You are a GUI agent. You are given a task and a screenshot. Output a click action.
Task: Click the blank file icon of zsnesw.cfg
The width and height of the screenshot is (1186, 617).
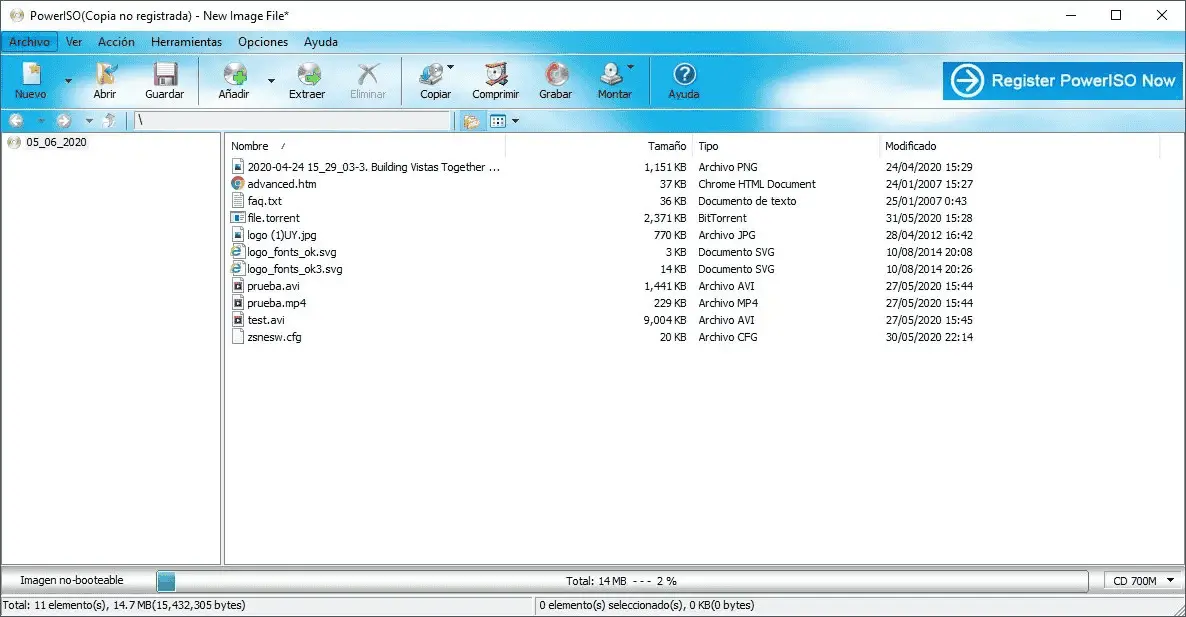point(238,337)
